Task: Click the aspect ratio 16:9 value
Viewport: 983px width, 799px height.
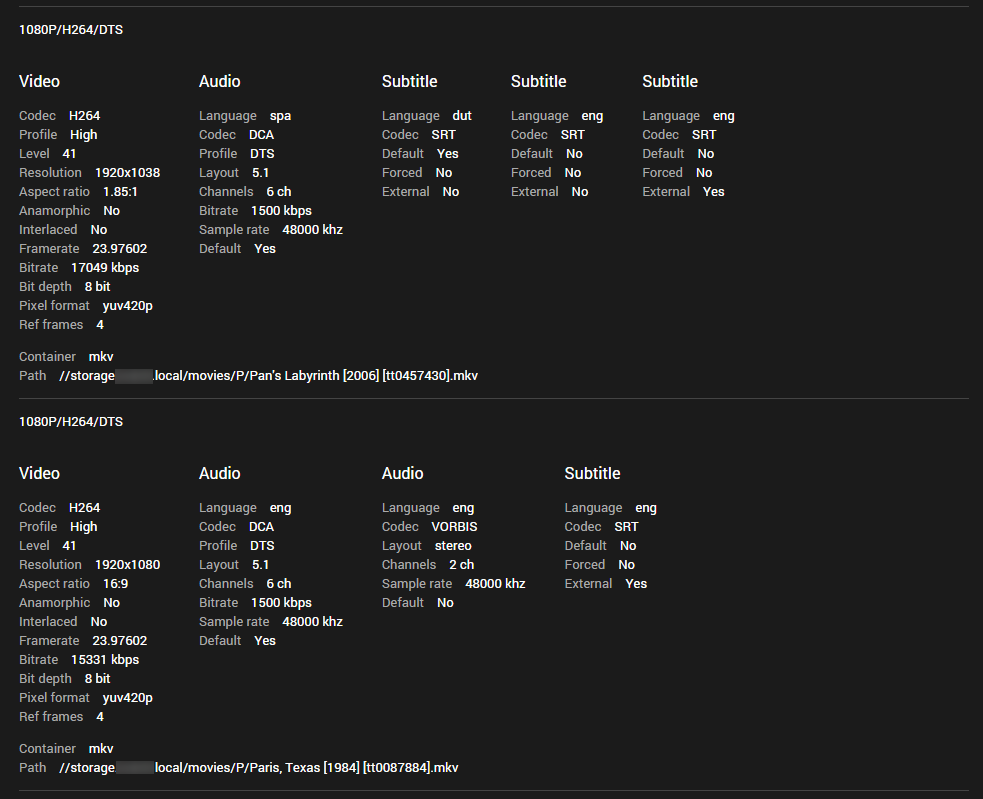Action: tap(115, 583)
